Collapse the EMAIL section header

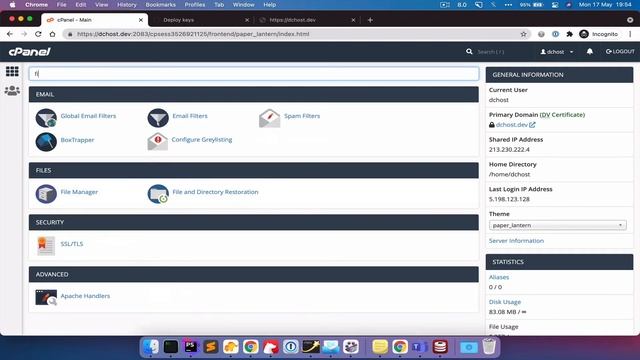click(x=253, y=94)
